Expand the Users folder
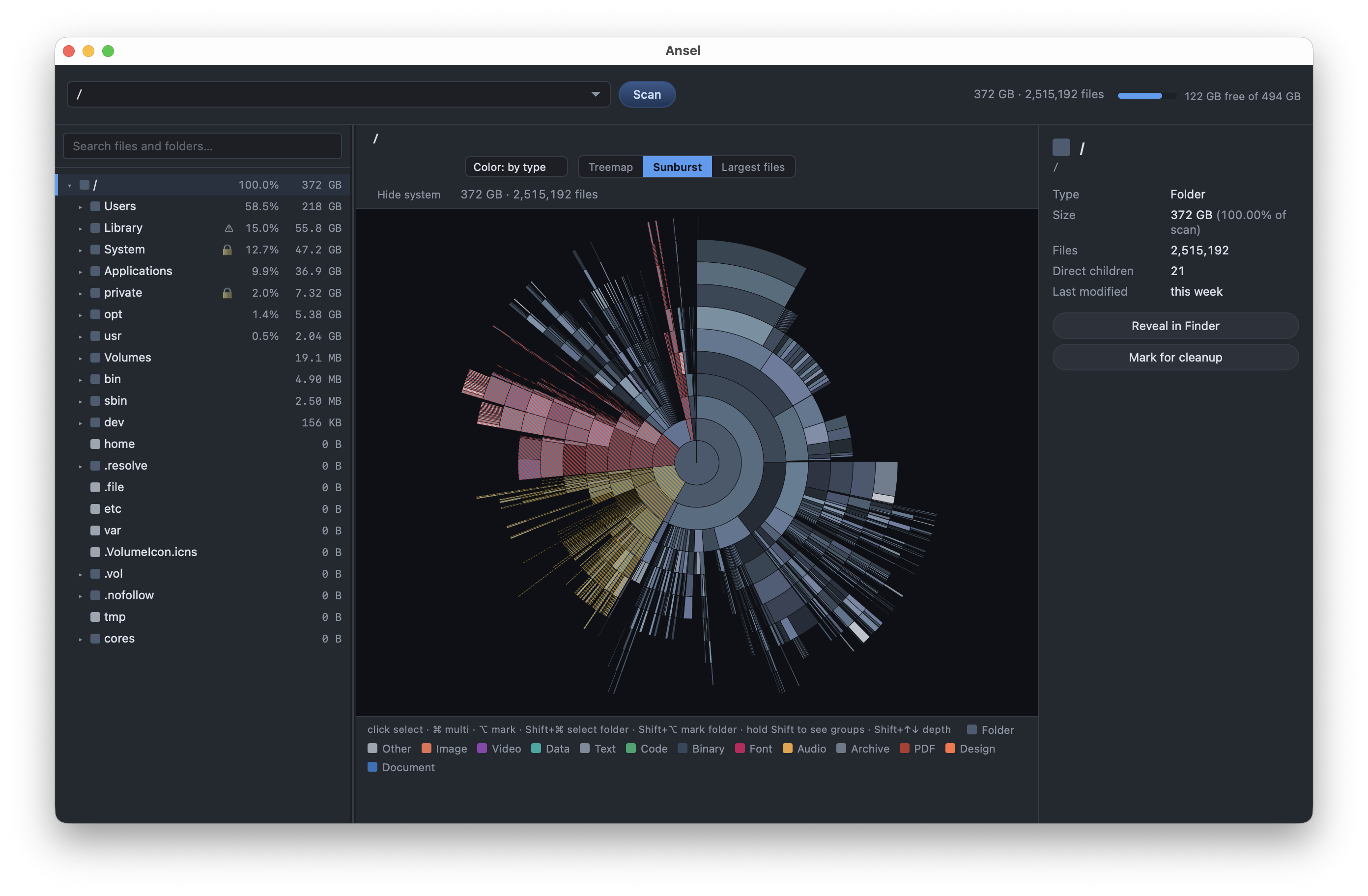This screenshot has height=896, width=1368. [x=81, y=207]
